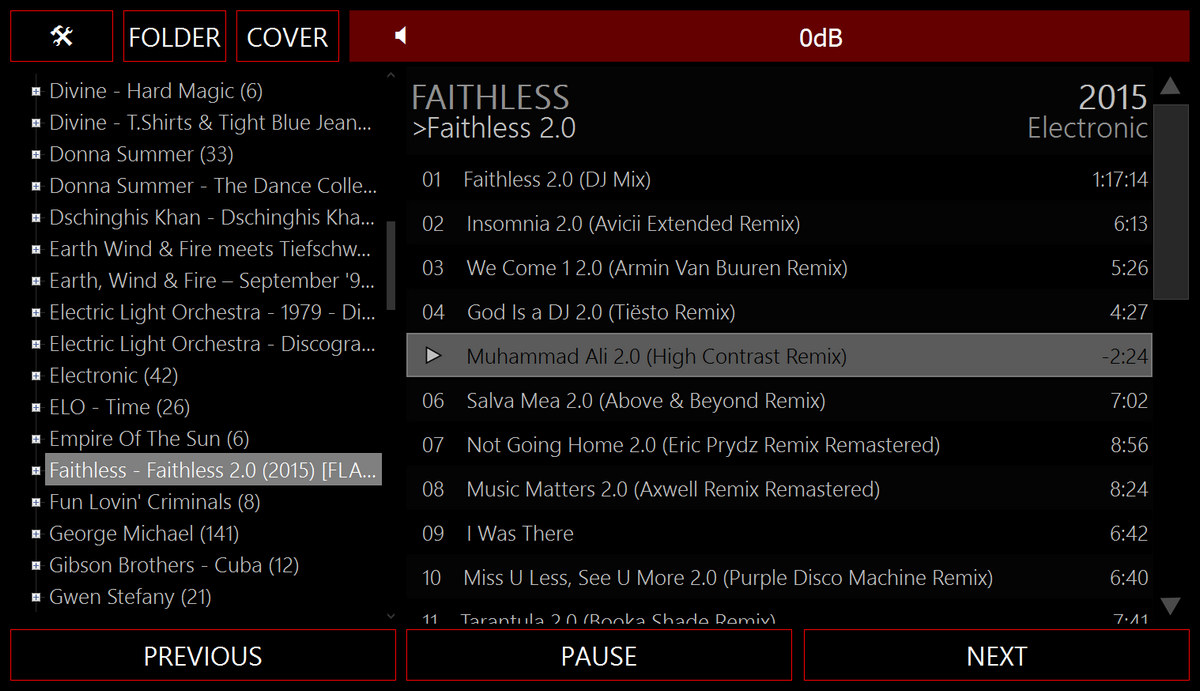Image resolution: width=1200 pixels, height=691 pixels.
Task: Expand the ELO - Time node
Action: click(x=36, y=408)
